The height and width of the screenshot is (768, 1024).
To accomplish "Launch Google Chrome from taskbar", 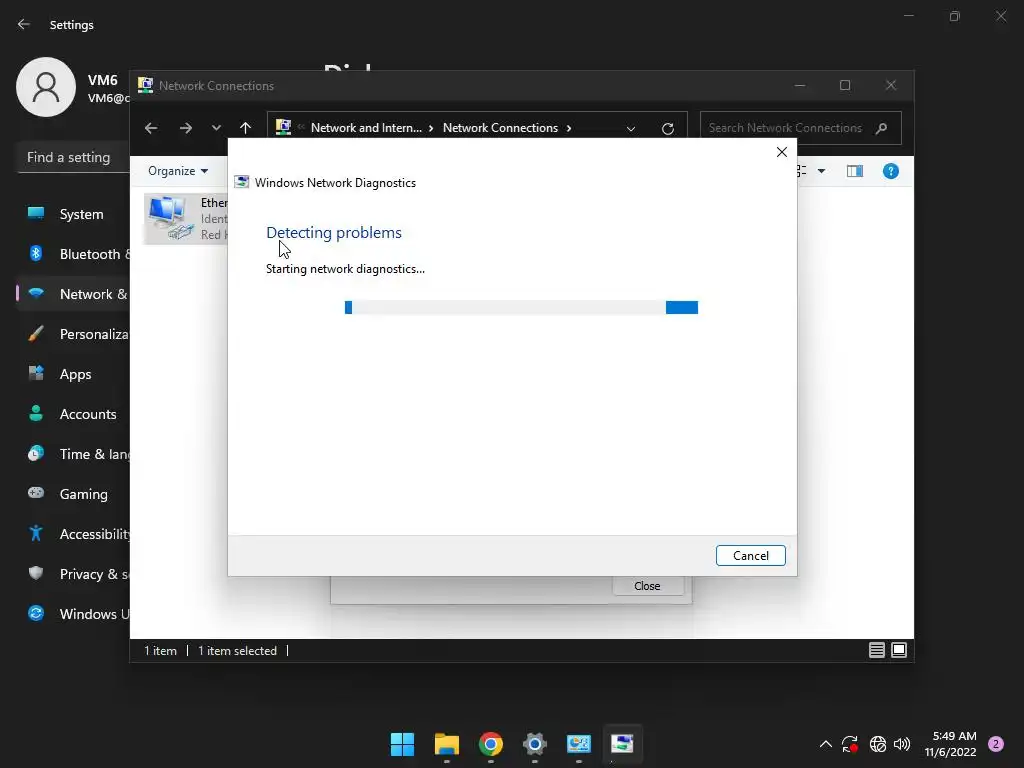I will 490,744.
